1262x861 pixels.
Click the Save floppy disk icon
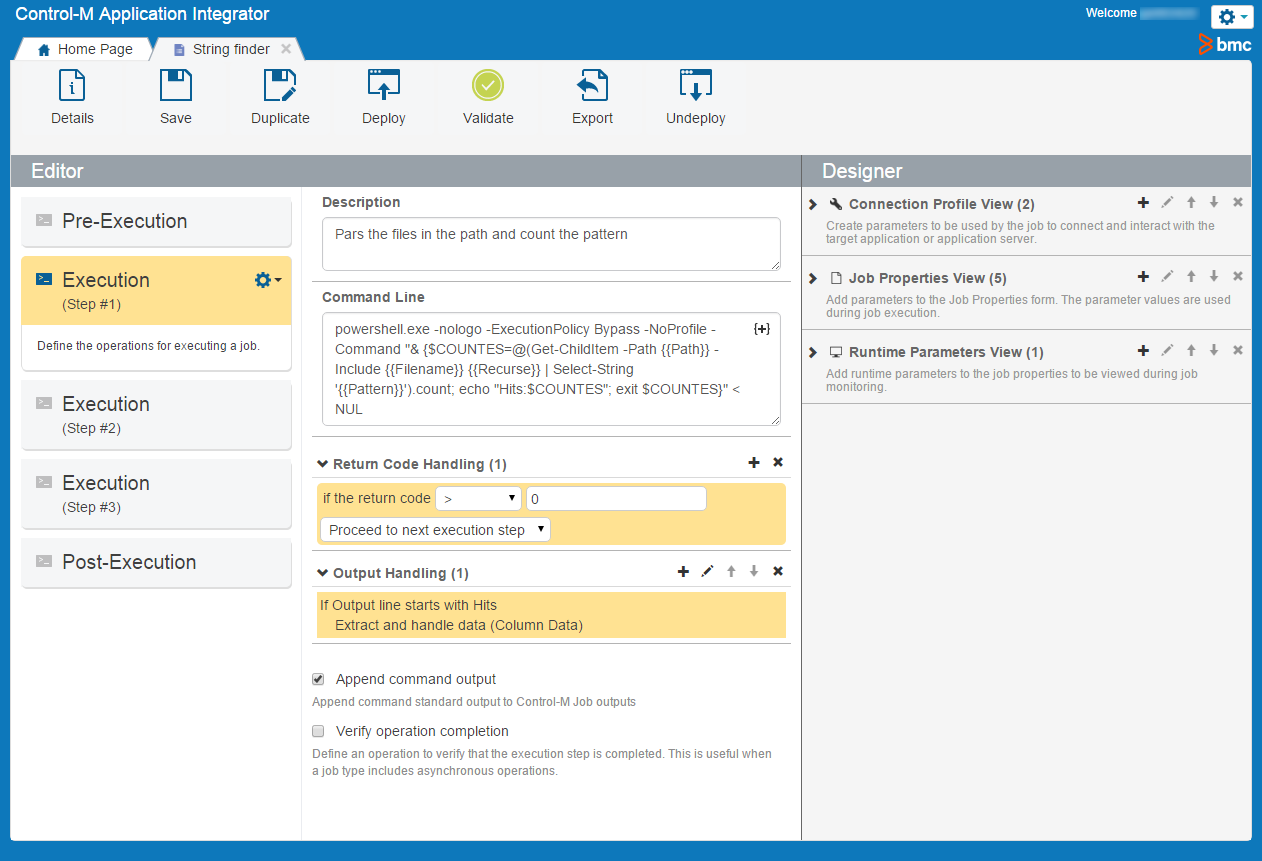(x=176, y=86)
